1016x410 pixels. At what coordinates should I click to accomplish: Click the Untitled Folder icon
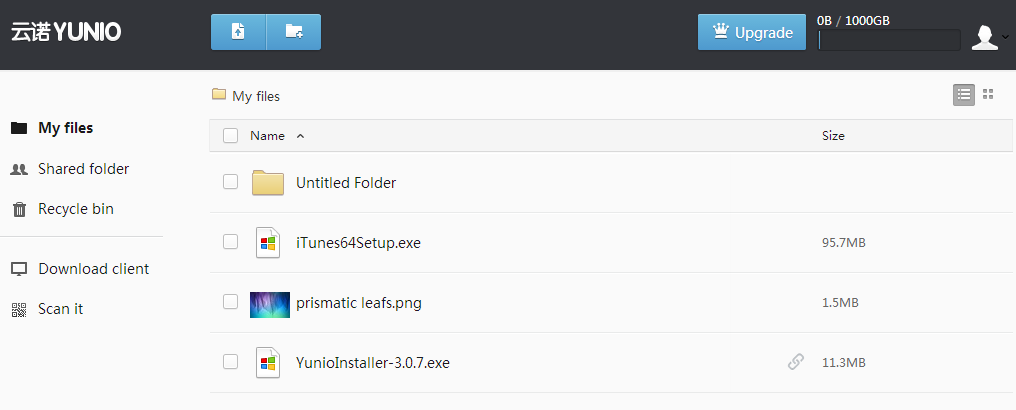click(268, 183)
